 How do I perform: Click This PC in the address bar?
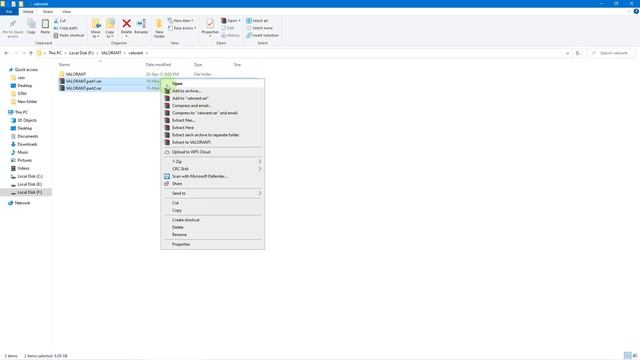tap(55, 53)
